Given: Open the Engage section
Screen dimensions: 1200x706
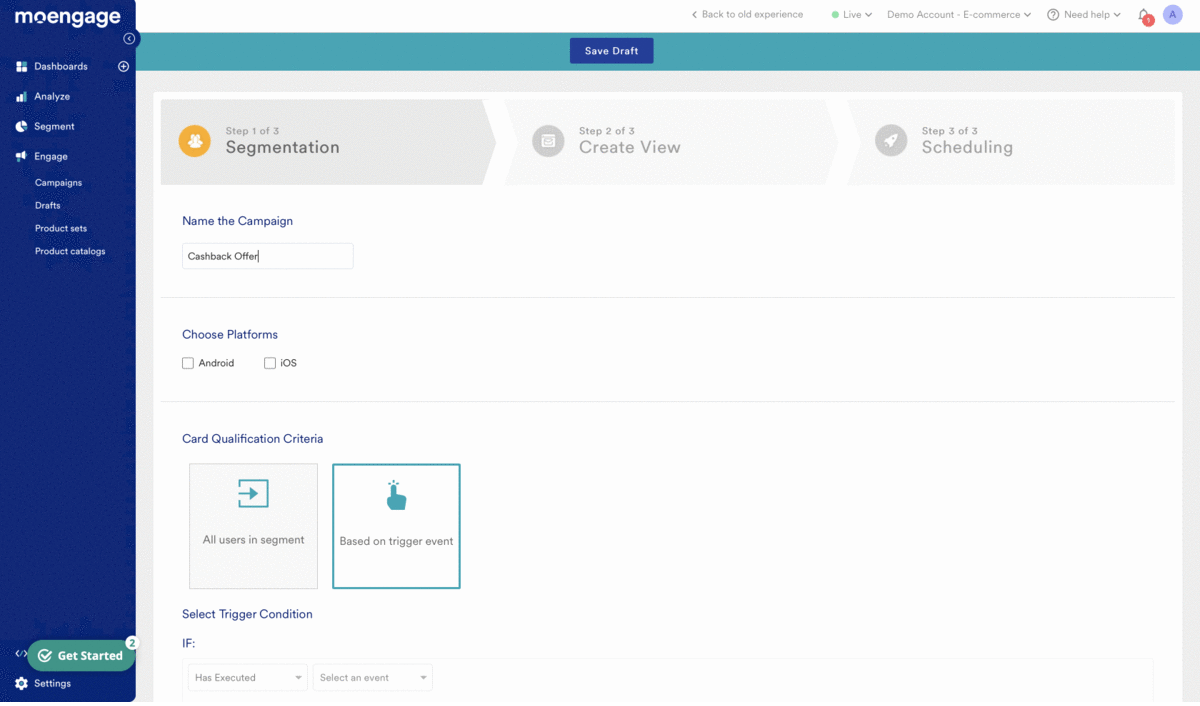Looking at the screenshot, I should (x=51, y=157).
